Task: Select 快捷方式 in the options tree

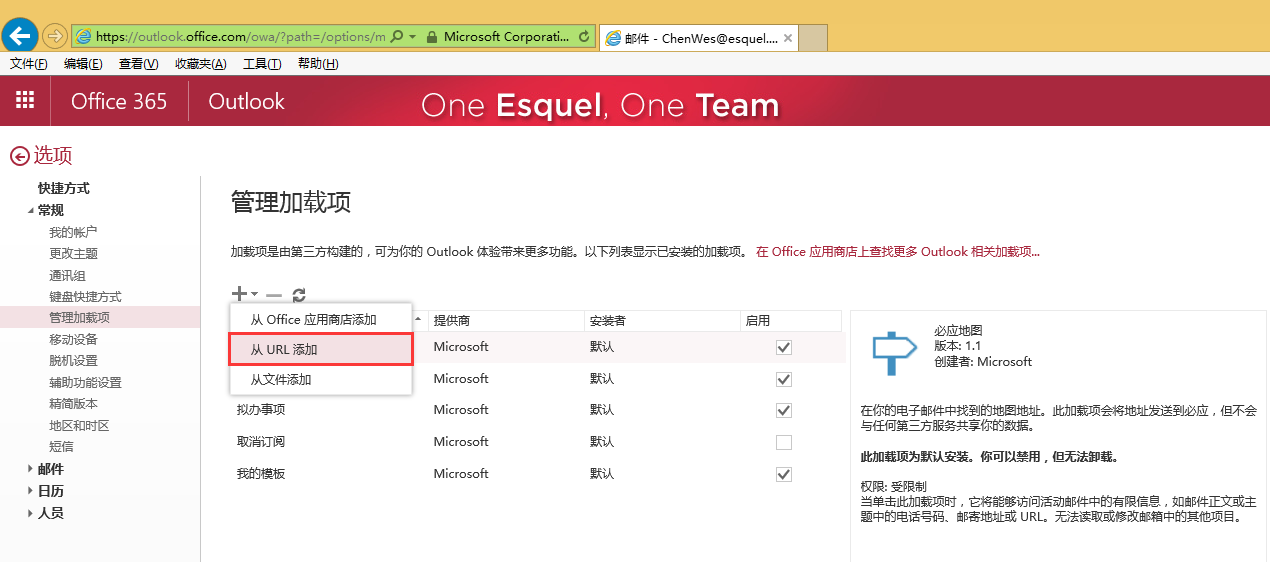Action: click(x=64, y=188)
